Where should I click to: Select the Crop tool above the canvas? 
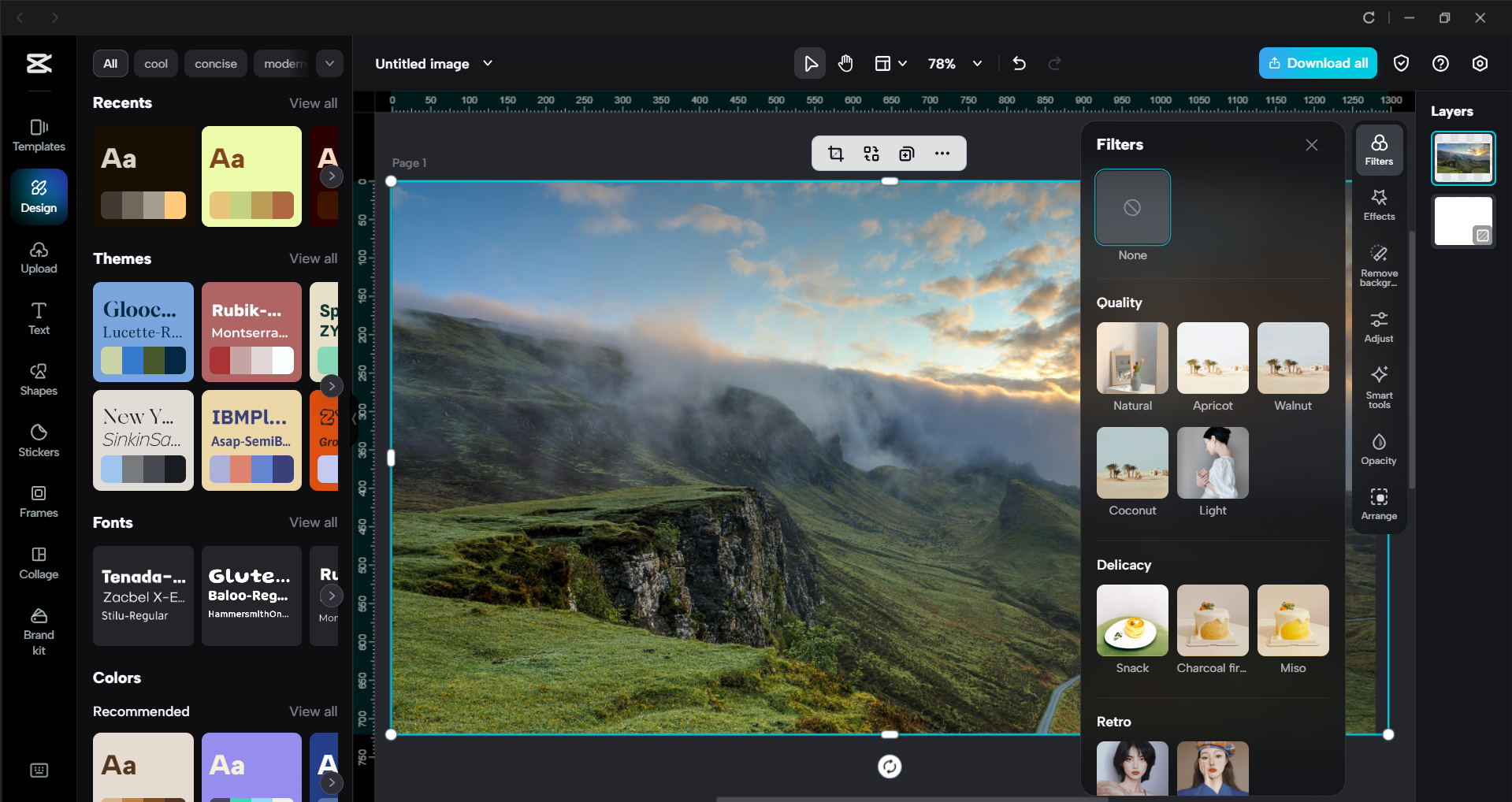click(x=835, y=154)
